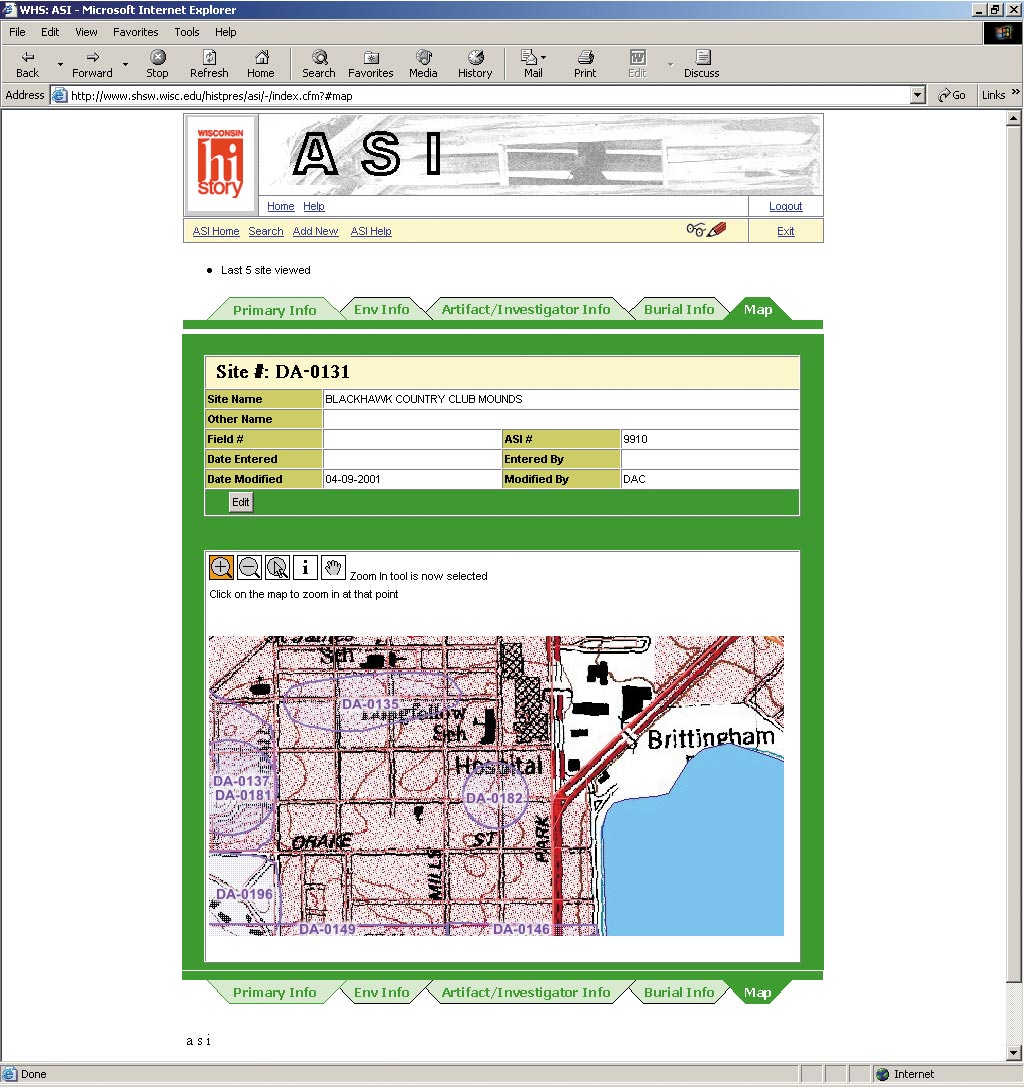Screen dimensions: 1024x1087
Task: Pick the Pan hand map tool
Action: (333, 568)
